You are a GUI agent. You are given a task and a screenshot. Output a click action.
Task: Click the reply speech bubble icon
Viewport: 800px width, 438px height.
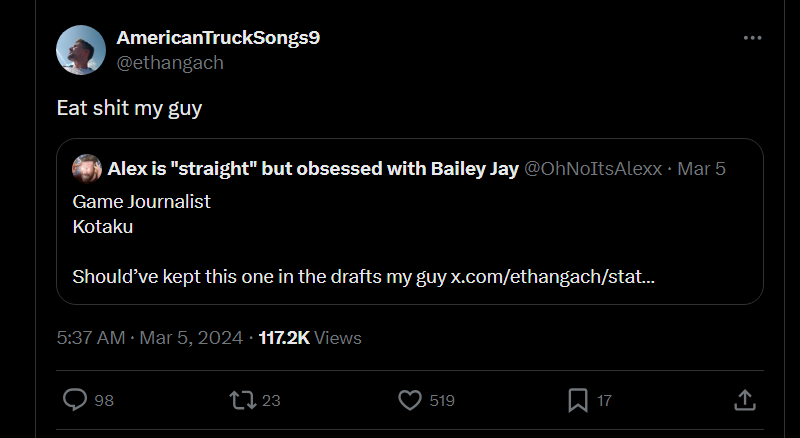point(75,400)
